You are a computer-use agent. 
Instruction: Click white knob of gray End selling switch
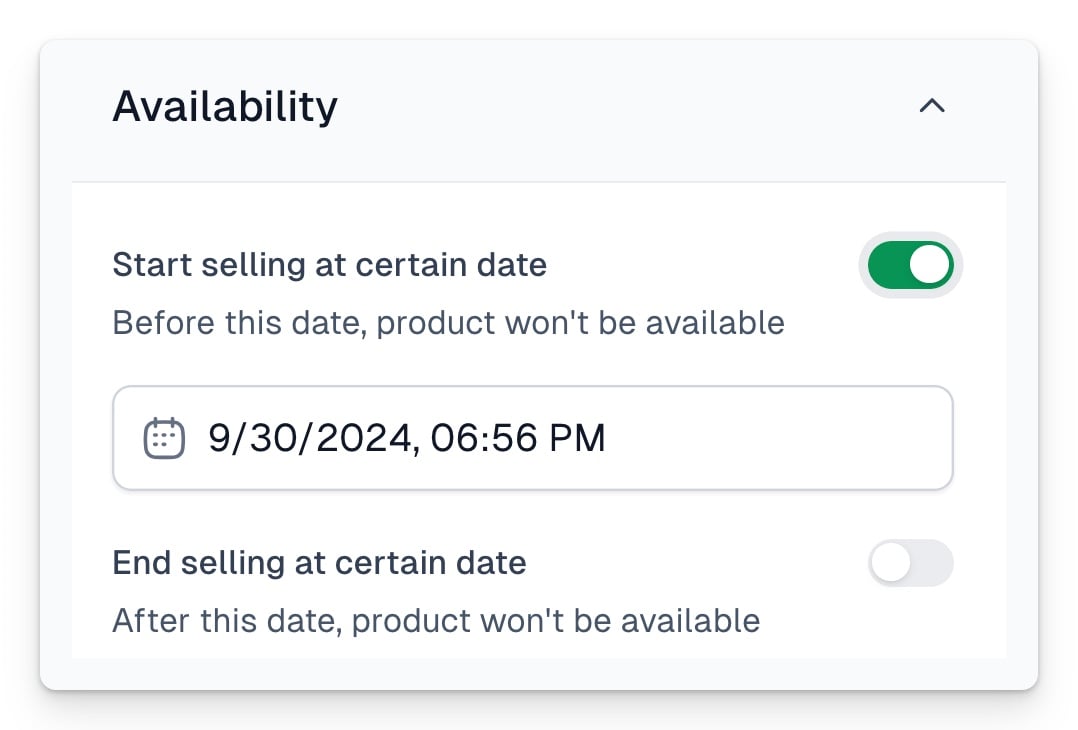pos(891,563)
